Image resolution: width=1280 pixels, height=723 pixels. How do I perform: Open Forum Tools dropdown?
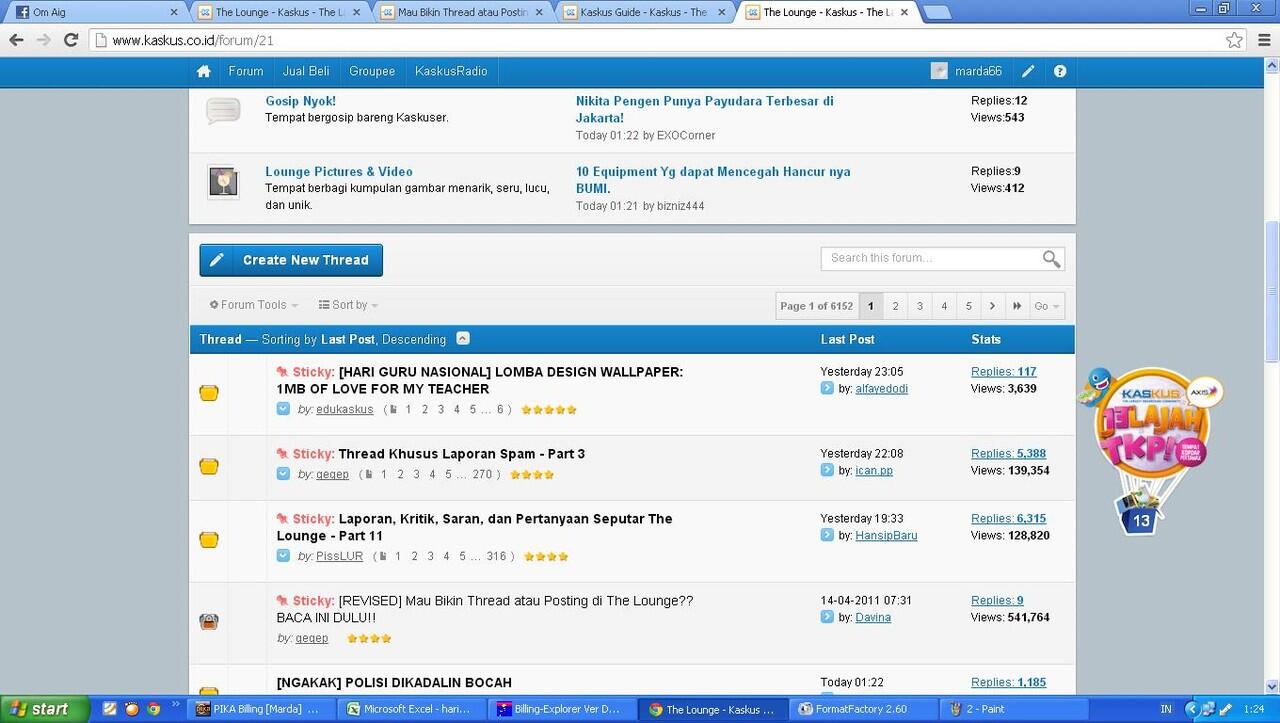coord(254,305)
